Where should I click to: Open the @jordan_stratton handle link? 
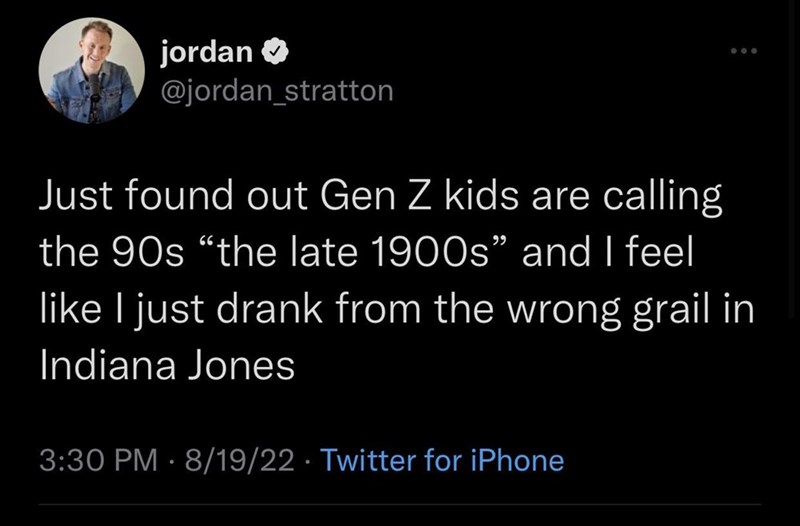point(277,91)
